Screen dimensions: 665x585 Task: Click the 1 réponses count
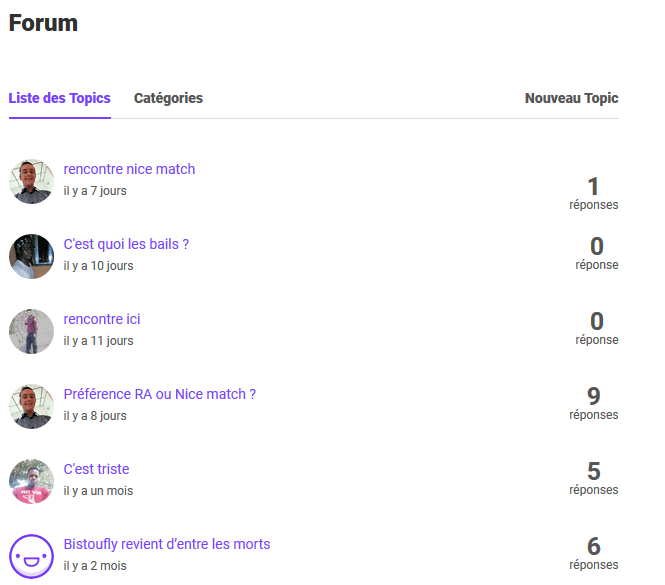(593, 193)
